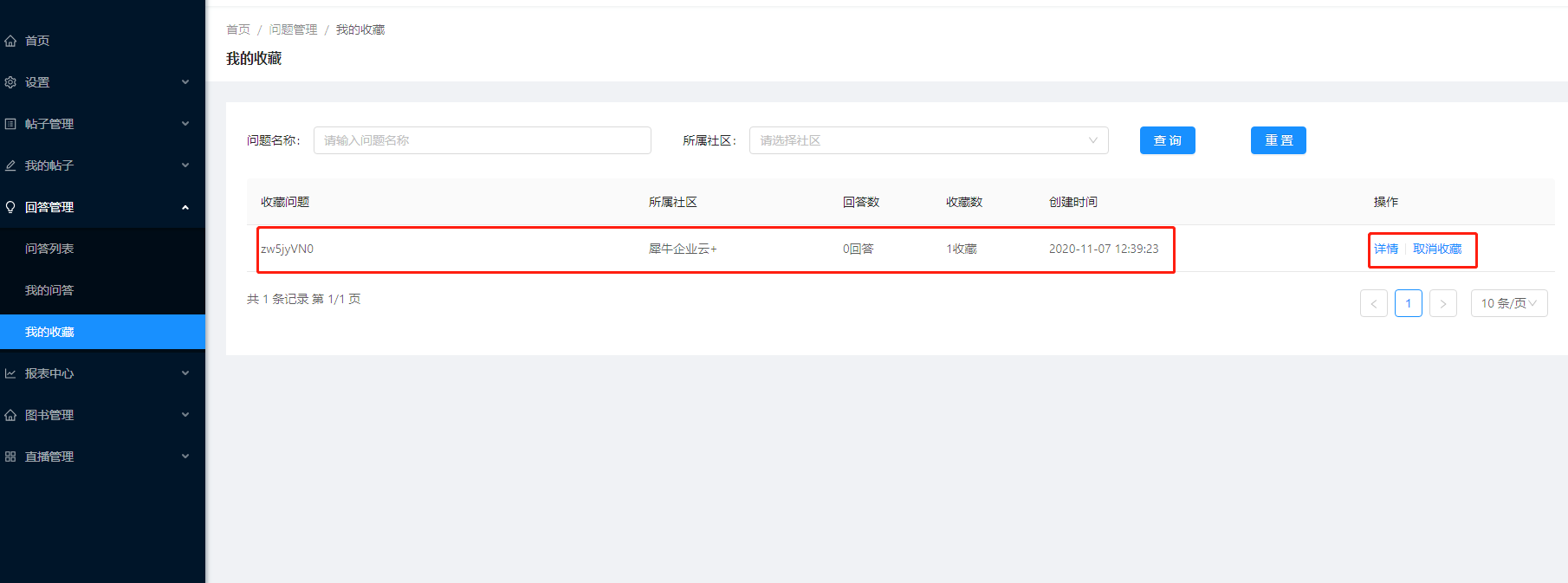Screen dimensions: 1568x583
Task: Open 首页 in the sidebar
Action: point(37,41)
